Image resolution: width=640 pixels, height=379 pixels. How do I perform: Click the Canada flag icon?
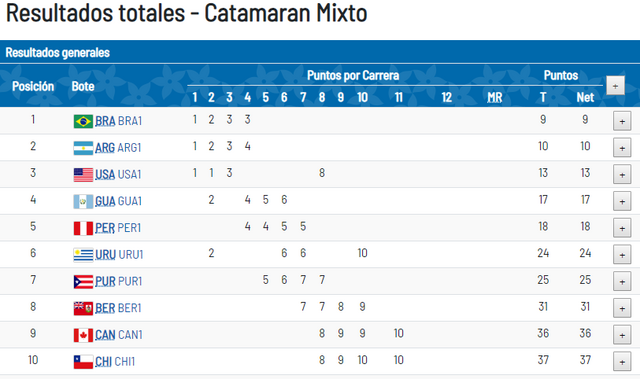[83, 335]
